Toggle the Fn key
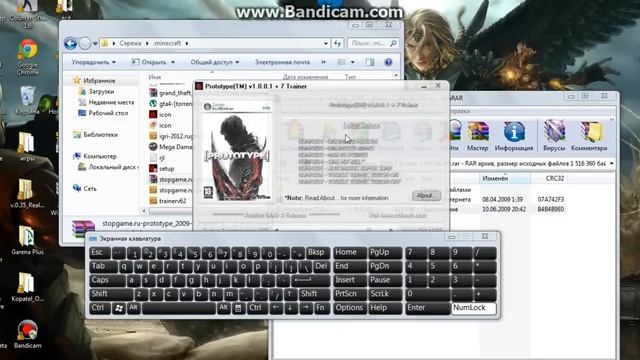 [321, 308]
